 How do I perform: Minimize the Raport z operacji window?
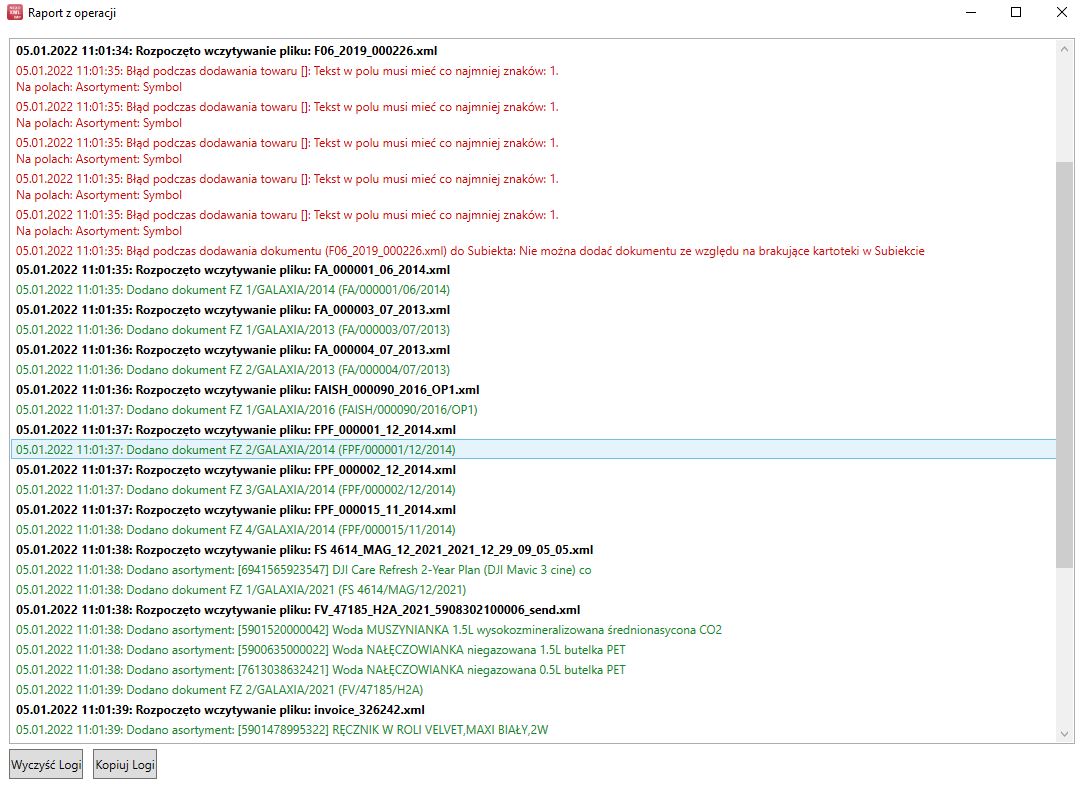coord(970,13)
